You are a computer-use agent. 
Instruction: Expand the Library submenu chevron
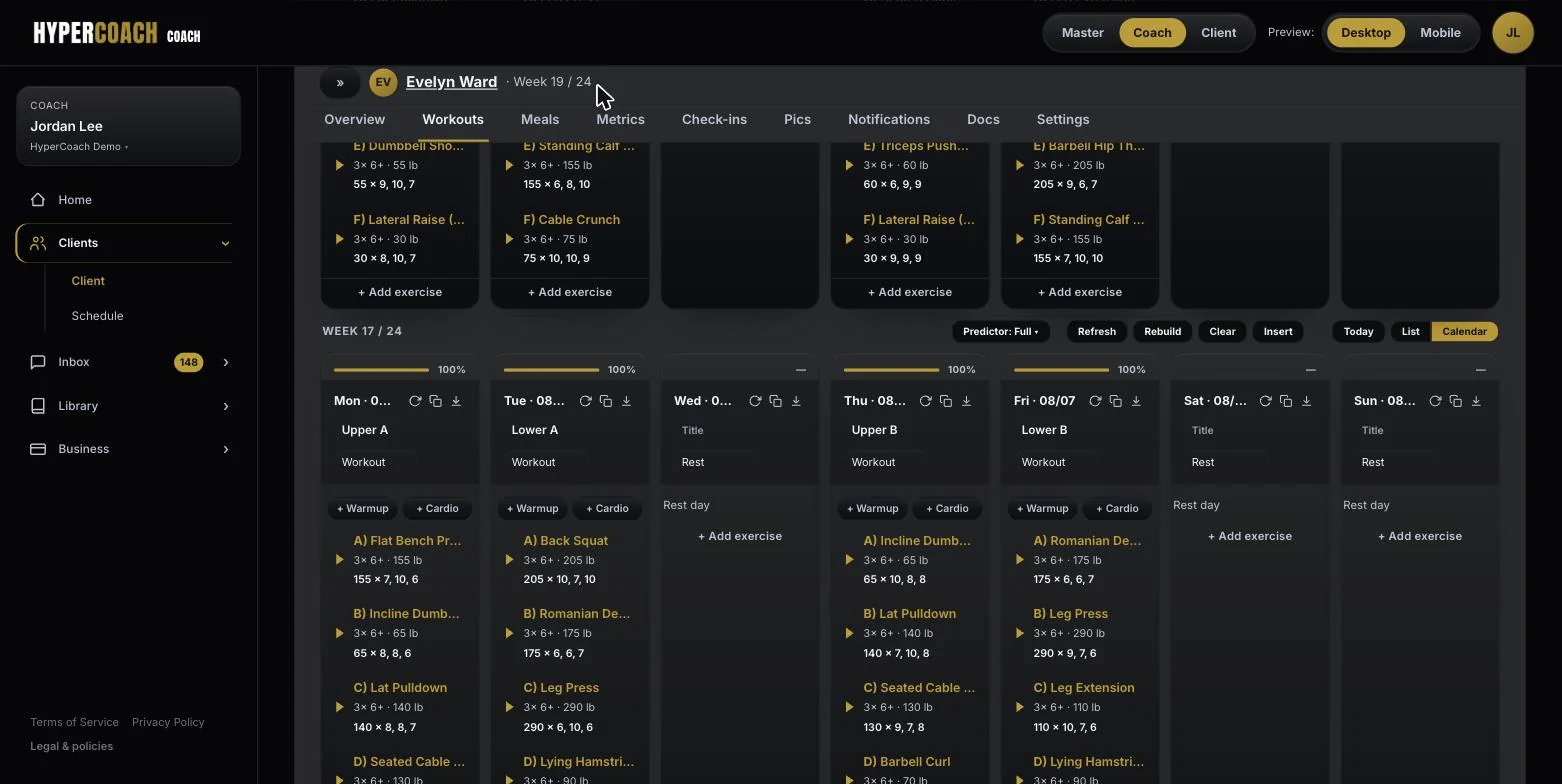pyautogui.click(x=225, y=406)
